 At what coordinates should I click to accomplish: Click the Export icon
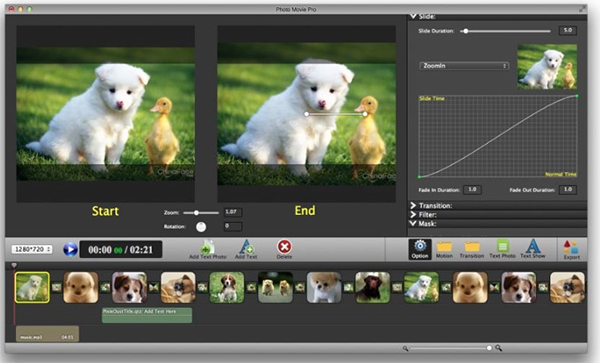tap(571, 247)
